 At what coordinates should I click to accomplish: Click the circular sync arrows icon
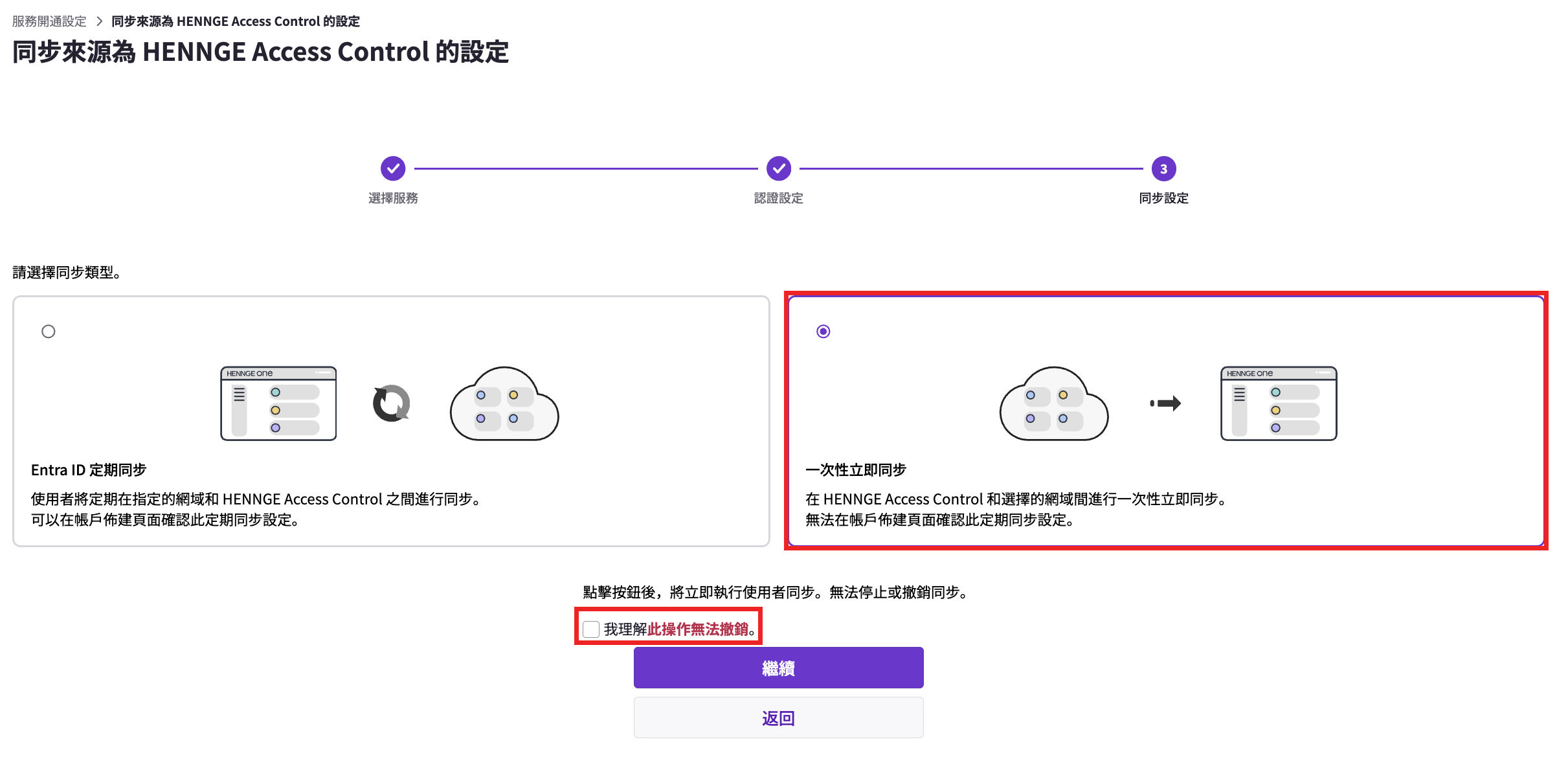[392, 403]
